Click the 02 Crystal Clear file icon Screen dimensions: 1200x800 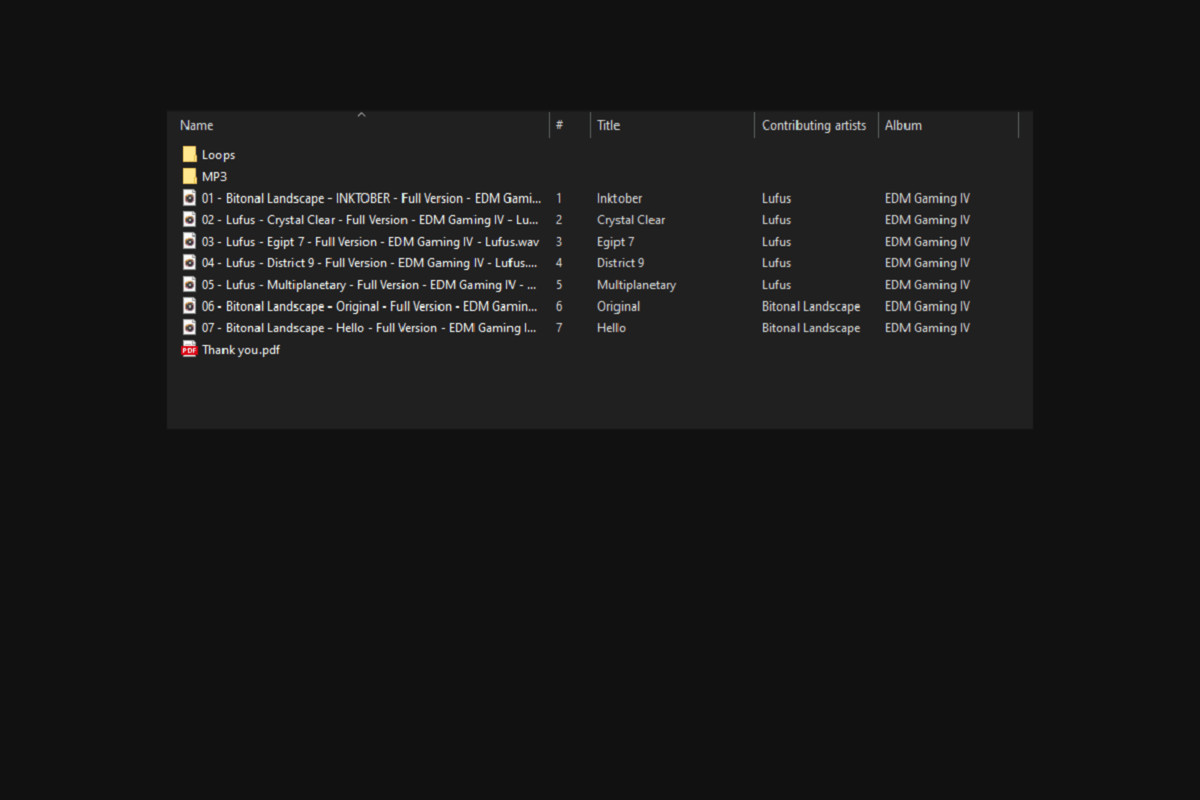pos(189,219)
